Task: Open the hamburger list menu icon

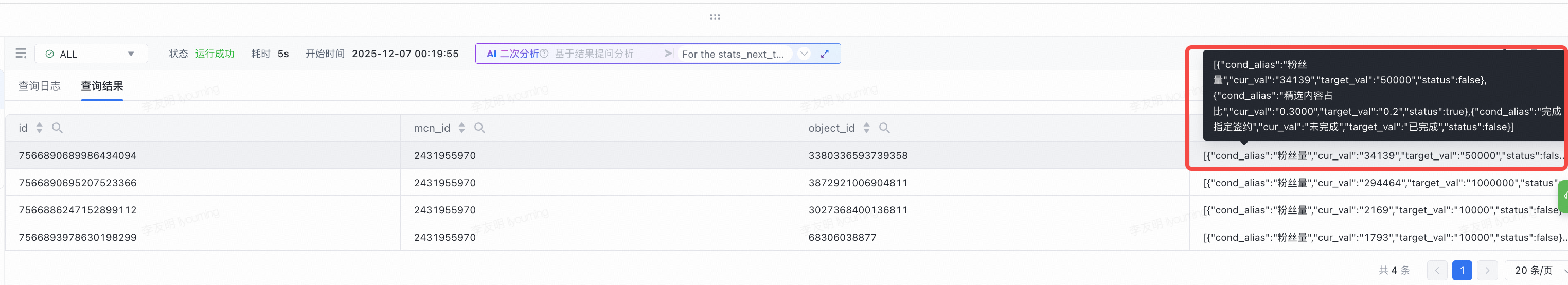Action: tap(21, 54)
